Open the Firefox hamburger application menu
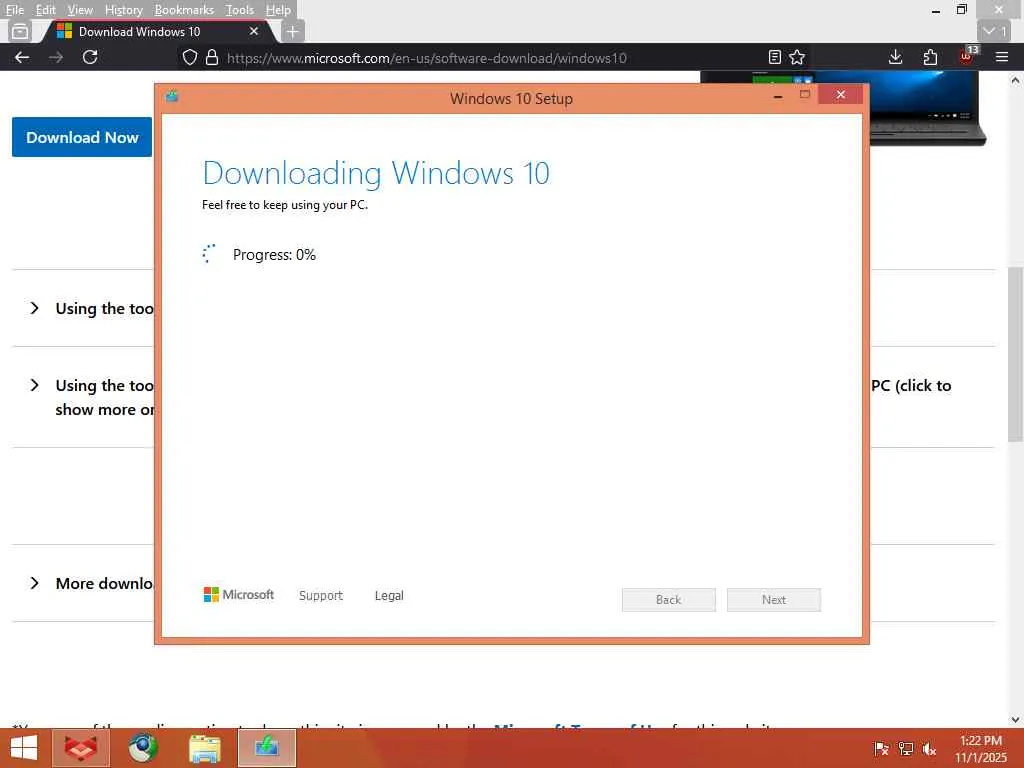The height and width of the screenshot is (768, 1024). (x=1002, y=57)
